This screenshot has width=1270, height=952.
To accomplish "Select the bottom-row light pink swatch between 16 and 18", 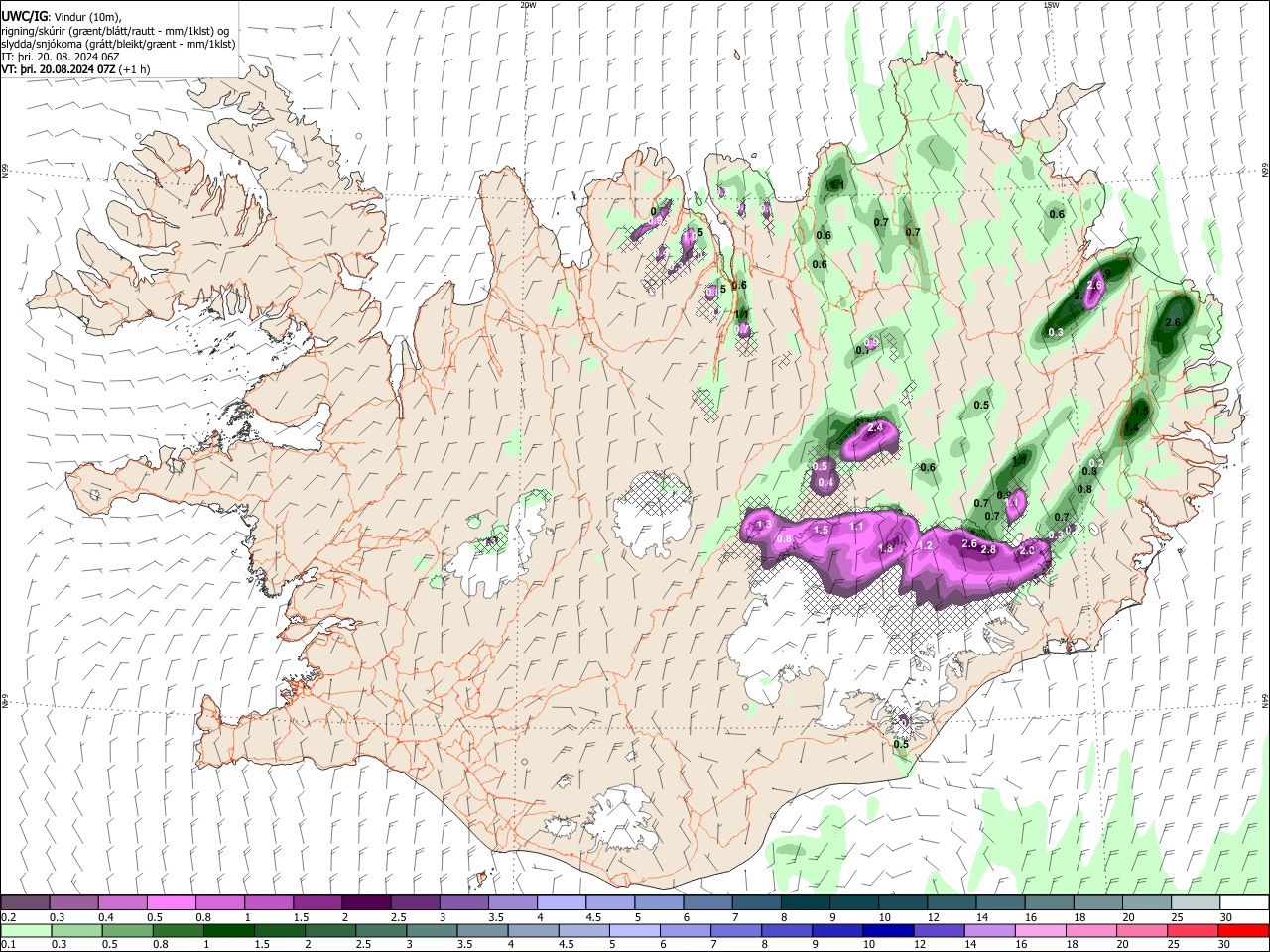I will coord(1039,930).
